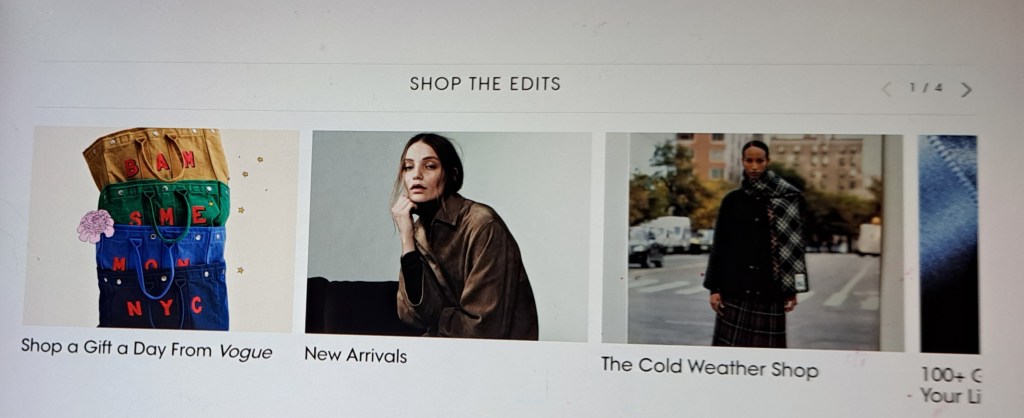Open the New Arrivals model image
This screenshot has height=418, width=1024.
coord(448,236)
